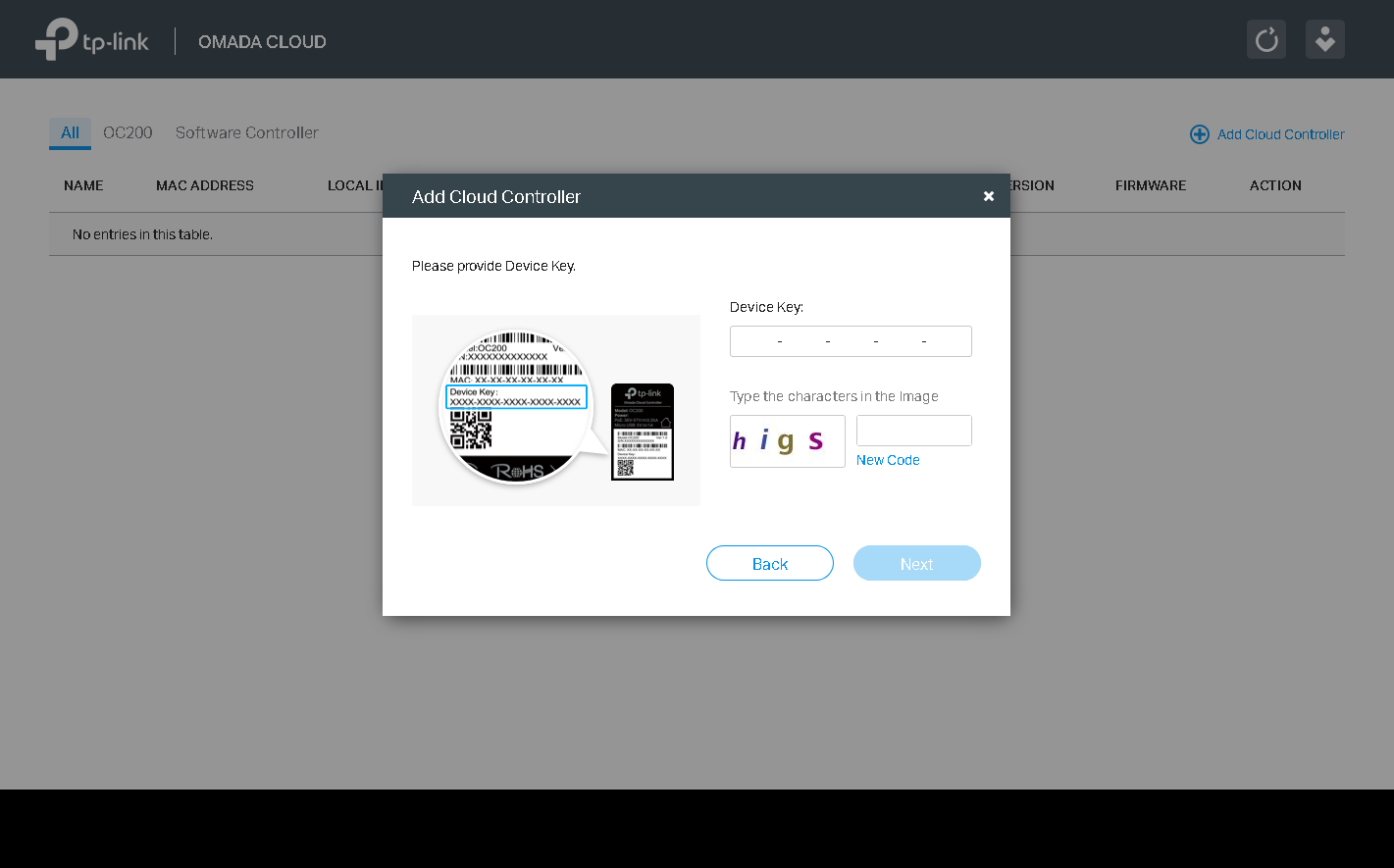
Task: Request a New Code captcha
Action: click(888, 460)
